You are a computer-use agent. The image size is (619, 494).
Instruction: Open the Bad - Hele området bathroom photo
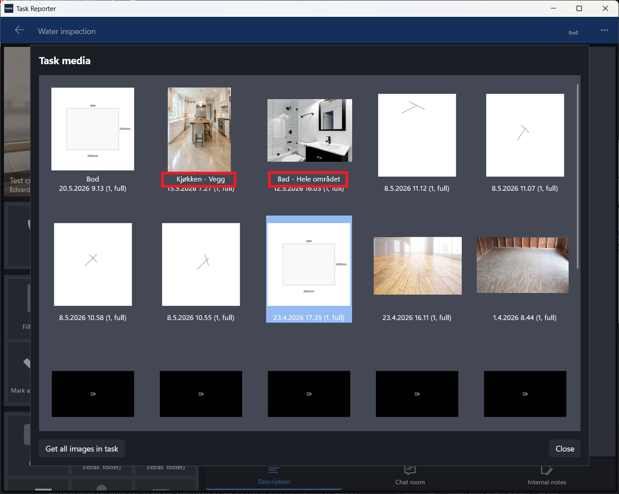309,130
